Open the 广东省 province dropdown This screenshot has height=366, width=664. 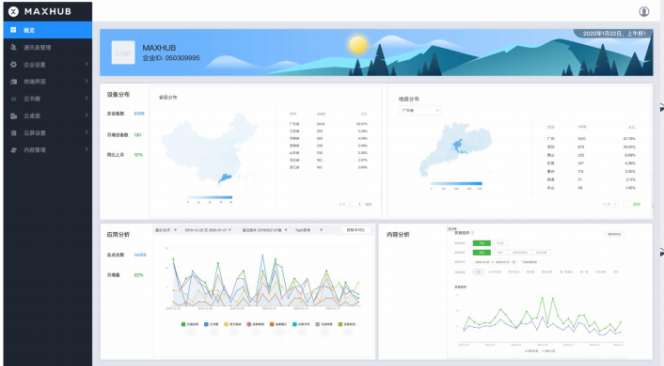420,111
